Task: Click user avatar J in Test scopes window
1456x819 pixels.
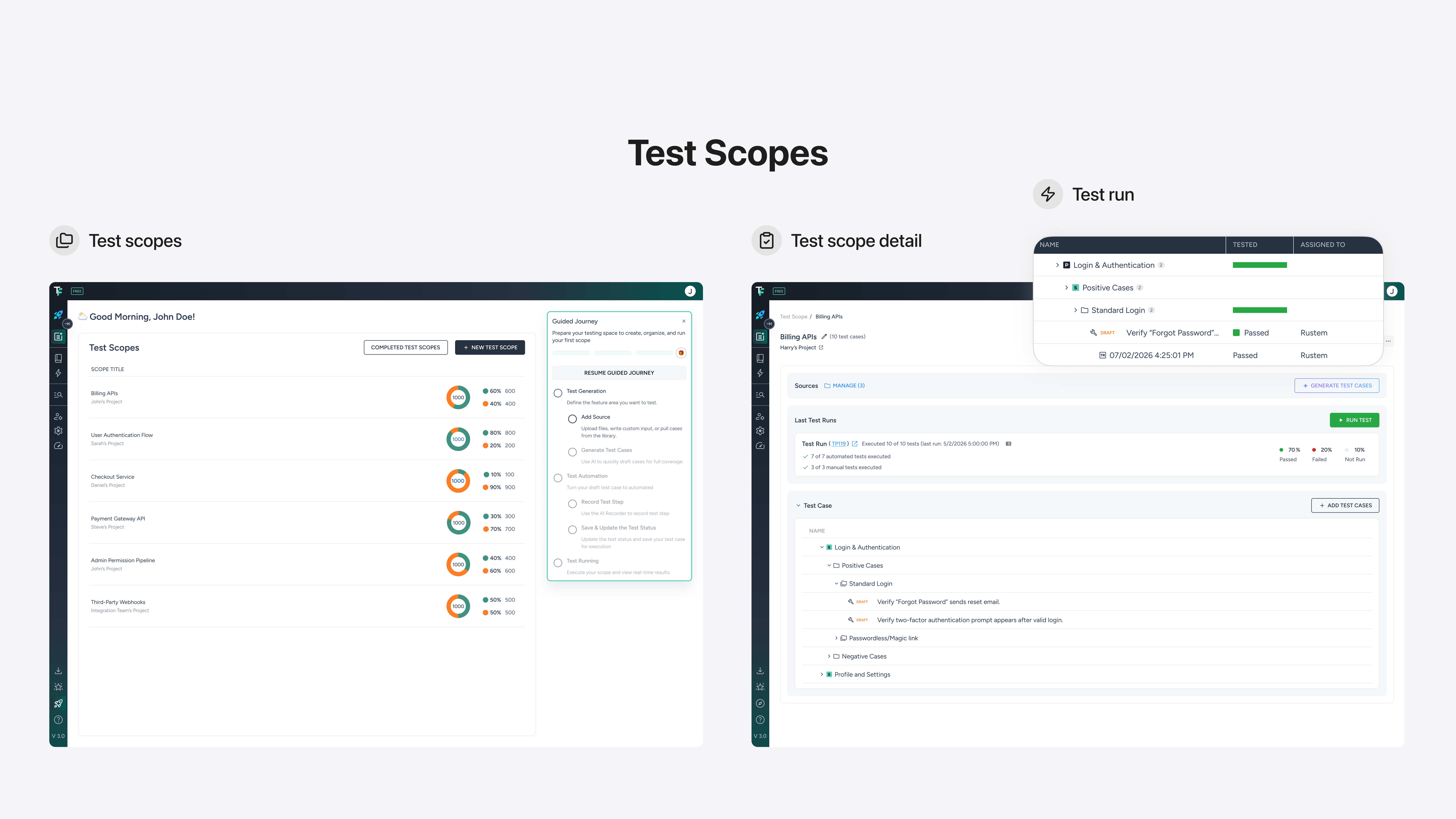Action: [690, 291]
